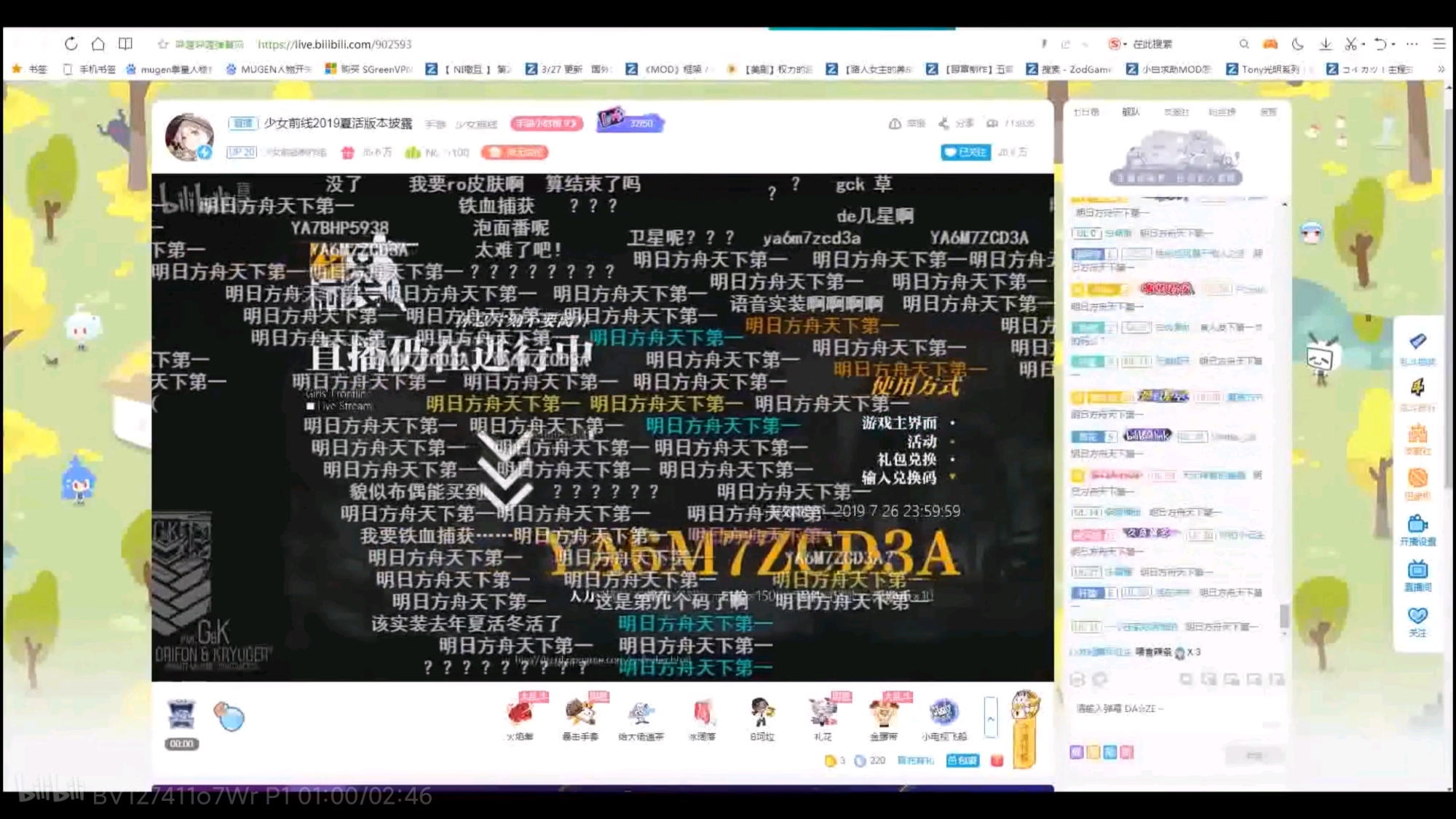Image resolution: width=1456 pixels, height=819 pixels.
Task: Open the blue 包裹 backpack button
Action: (962, 761)
